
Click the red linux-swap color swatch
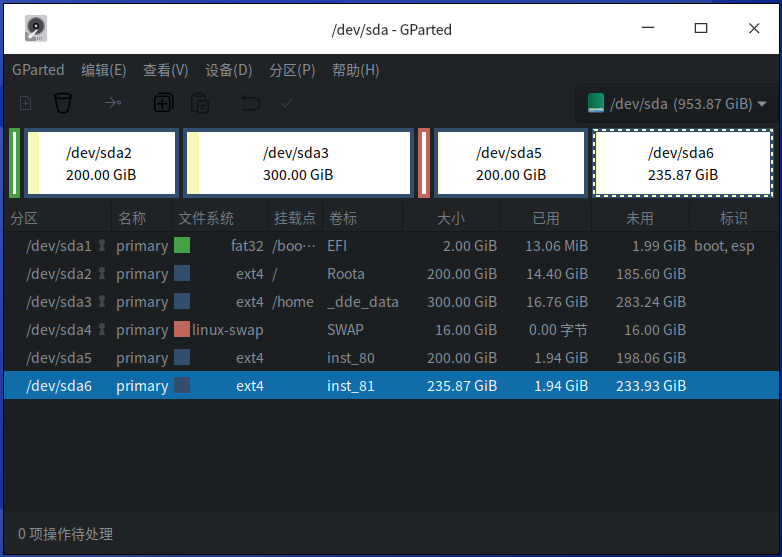(182, 329)
